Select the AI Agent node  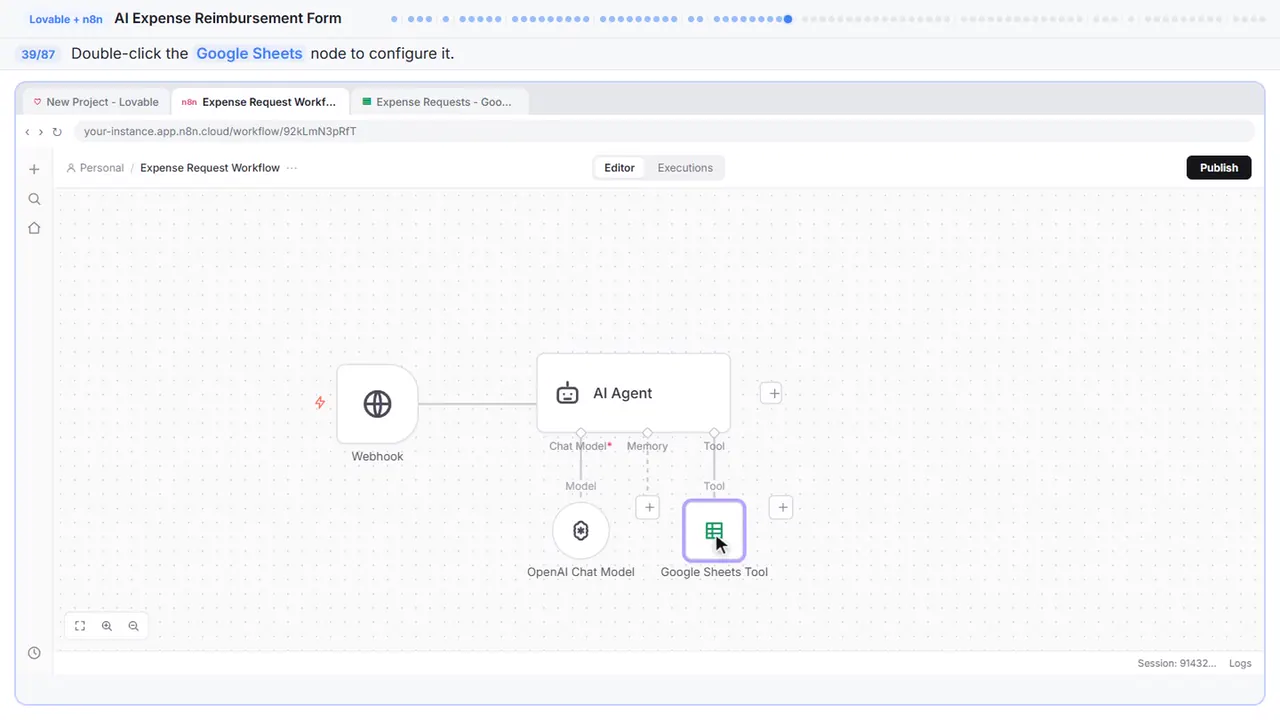[633, 393]
